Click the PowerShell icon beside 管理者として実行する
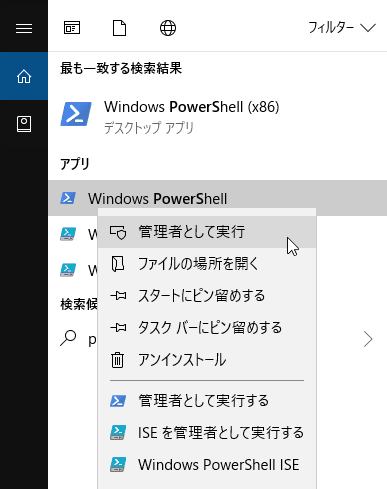The image size is (387, 489). tap(118, 401)
